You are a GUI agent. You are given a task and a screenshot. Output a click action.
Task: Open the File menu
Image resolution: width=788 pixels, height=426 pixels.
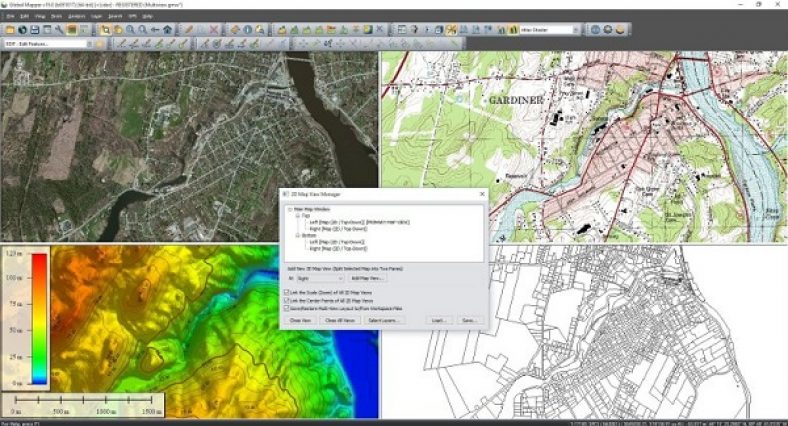[8, 17]
